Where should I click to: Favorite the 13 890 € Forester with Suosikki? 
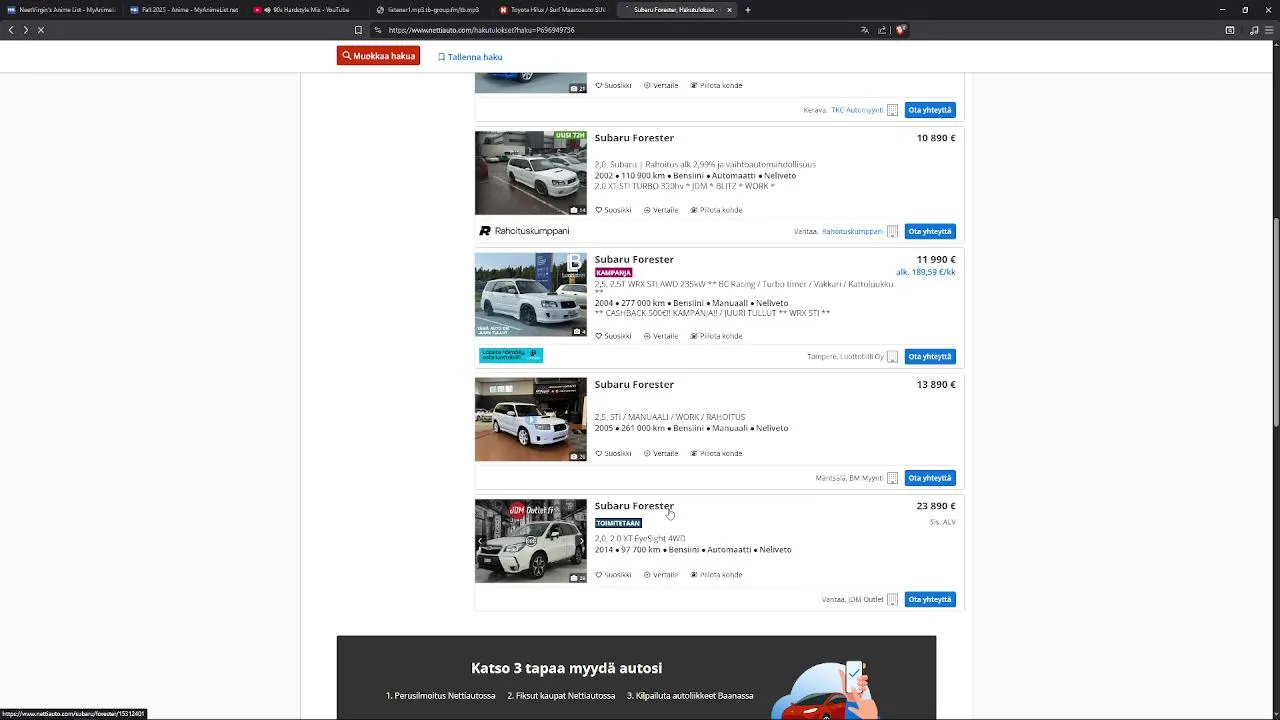(613, 453)
